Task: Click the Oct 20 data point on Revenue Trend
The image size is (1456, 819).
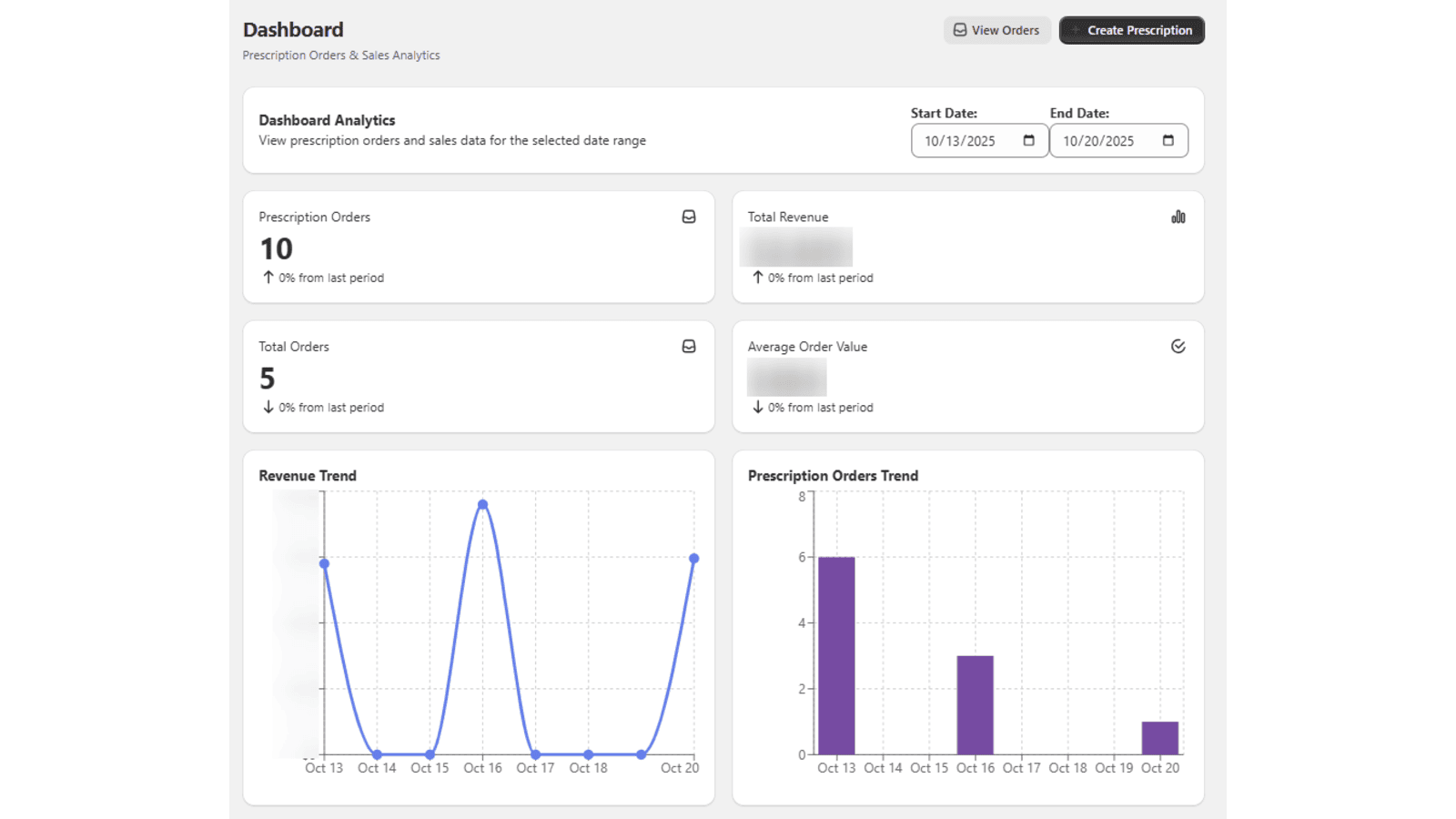Action: (693, 559)
